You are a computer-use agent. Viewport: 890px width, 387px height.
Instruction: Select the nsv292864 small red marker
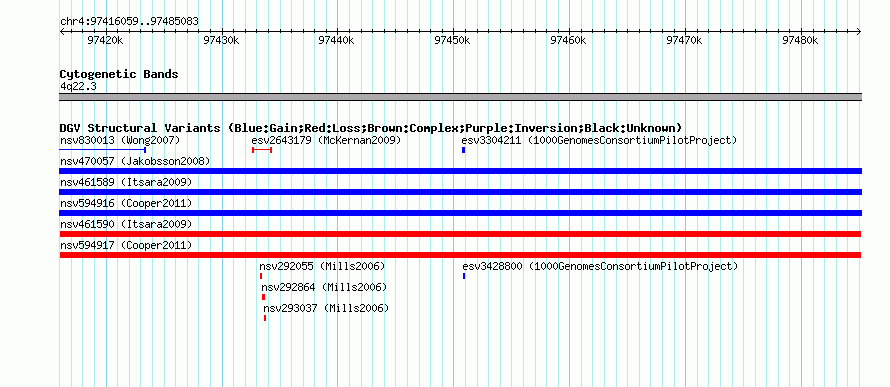[263, 297]
